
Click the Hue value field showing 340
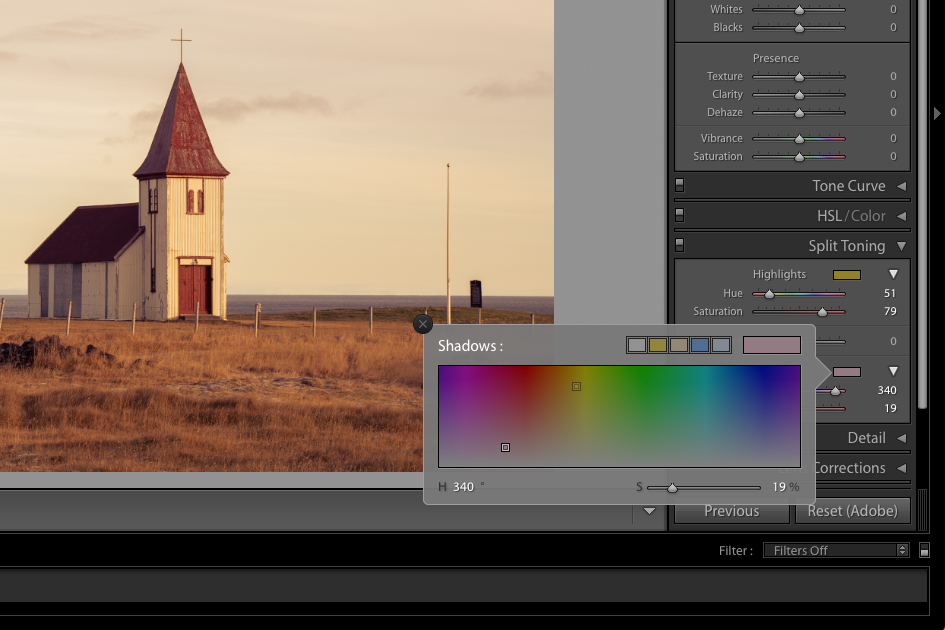point(463,487)
